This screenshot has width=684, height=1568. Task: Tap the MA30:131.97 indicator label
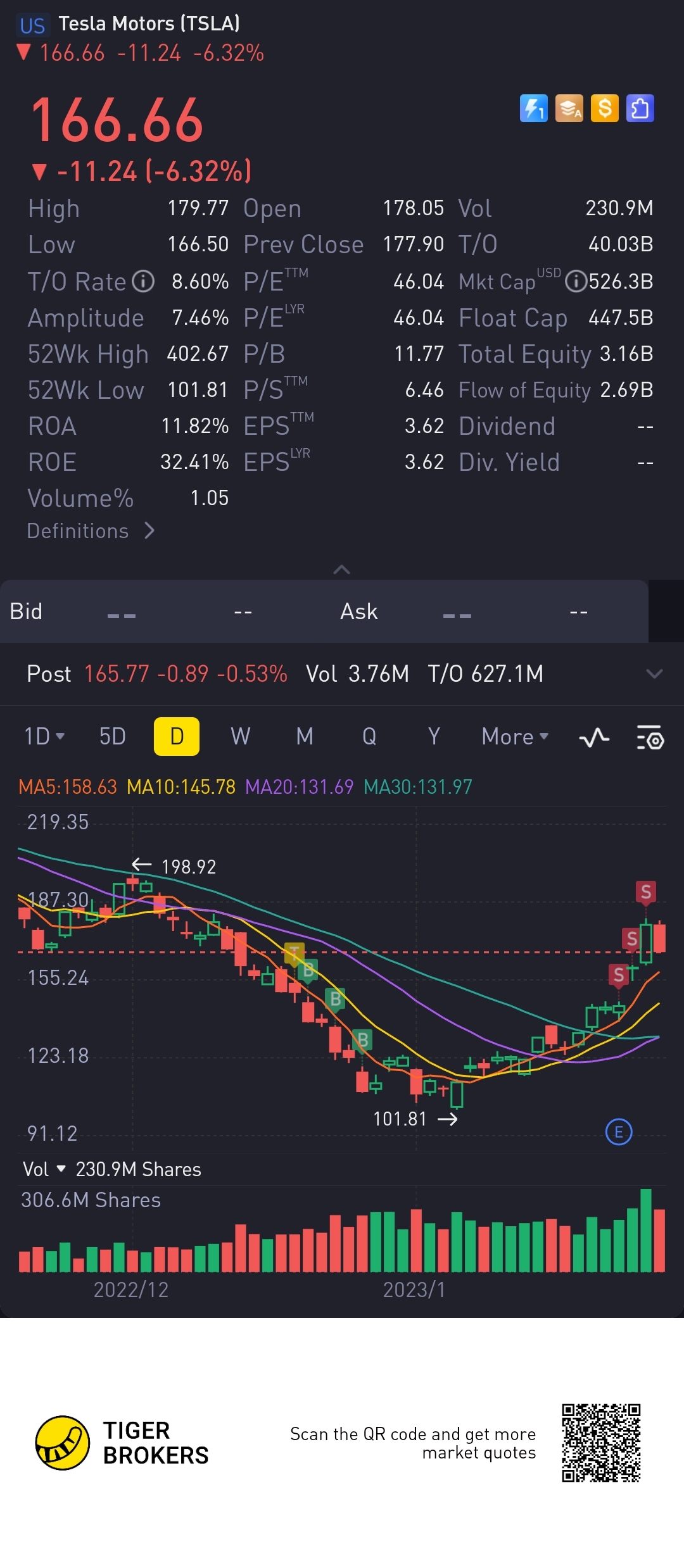[x=418, y=787]
